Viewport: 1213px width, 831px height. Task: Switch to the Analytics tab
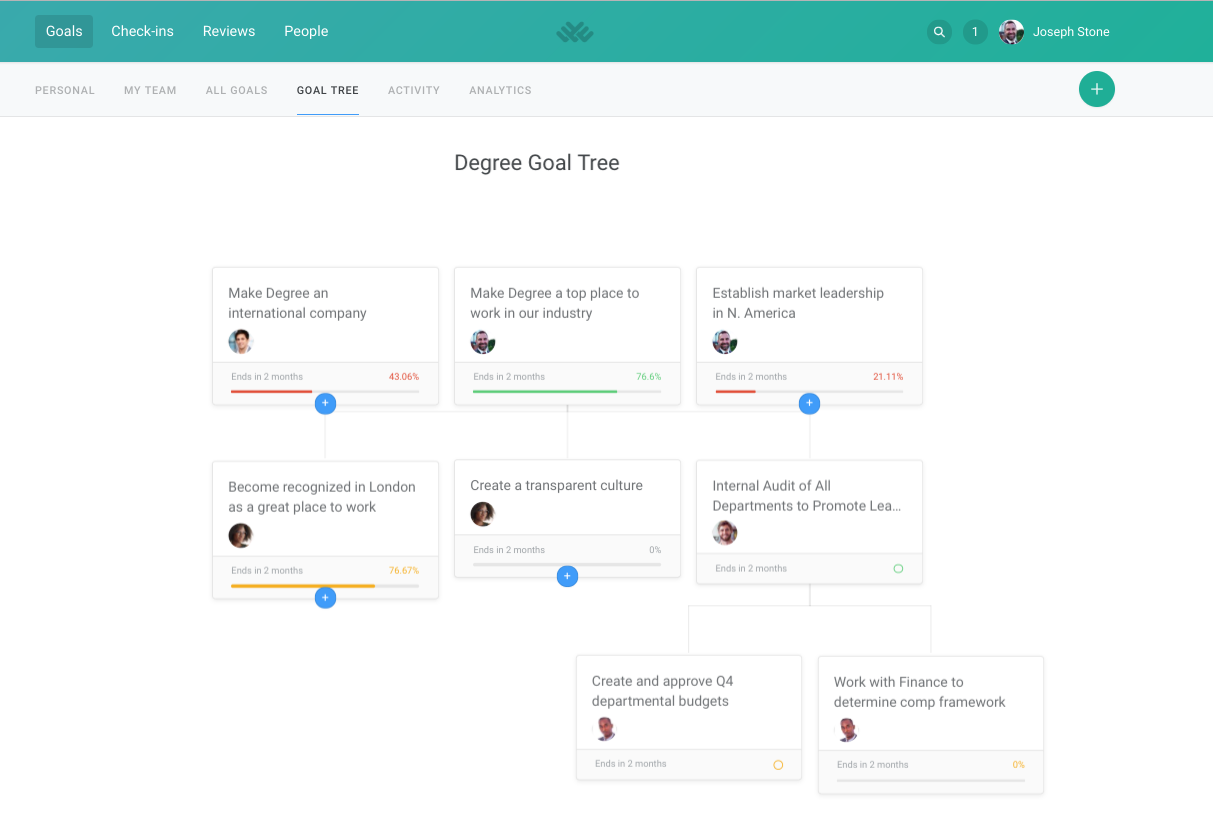pos(500,90)
